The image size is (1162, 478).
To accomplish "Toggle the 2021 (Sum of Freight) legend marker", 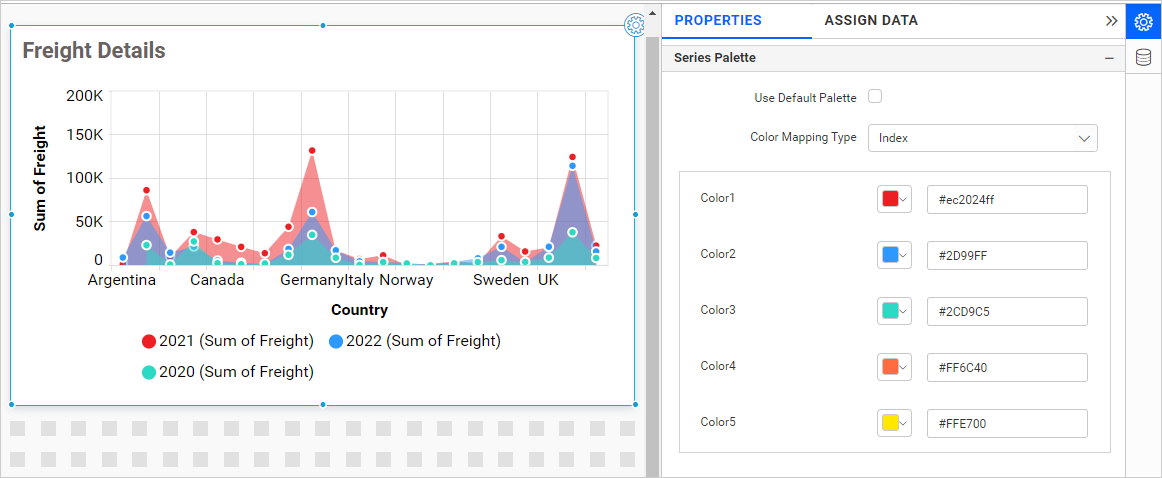I will pos(149,341).
